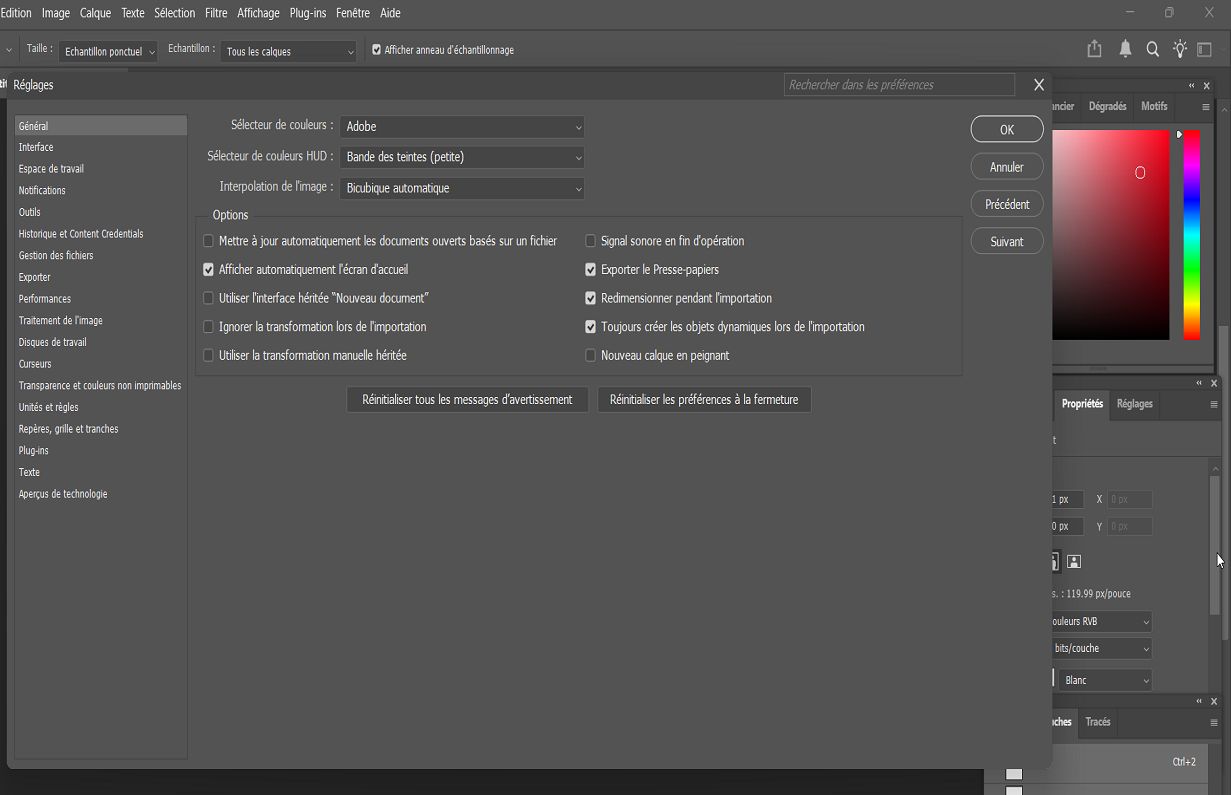Open Interpolation de l'image dropdown

point(462,188)
